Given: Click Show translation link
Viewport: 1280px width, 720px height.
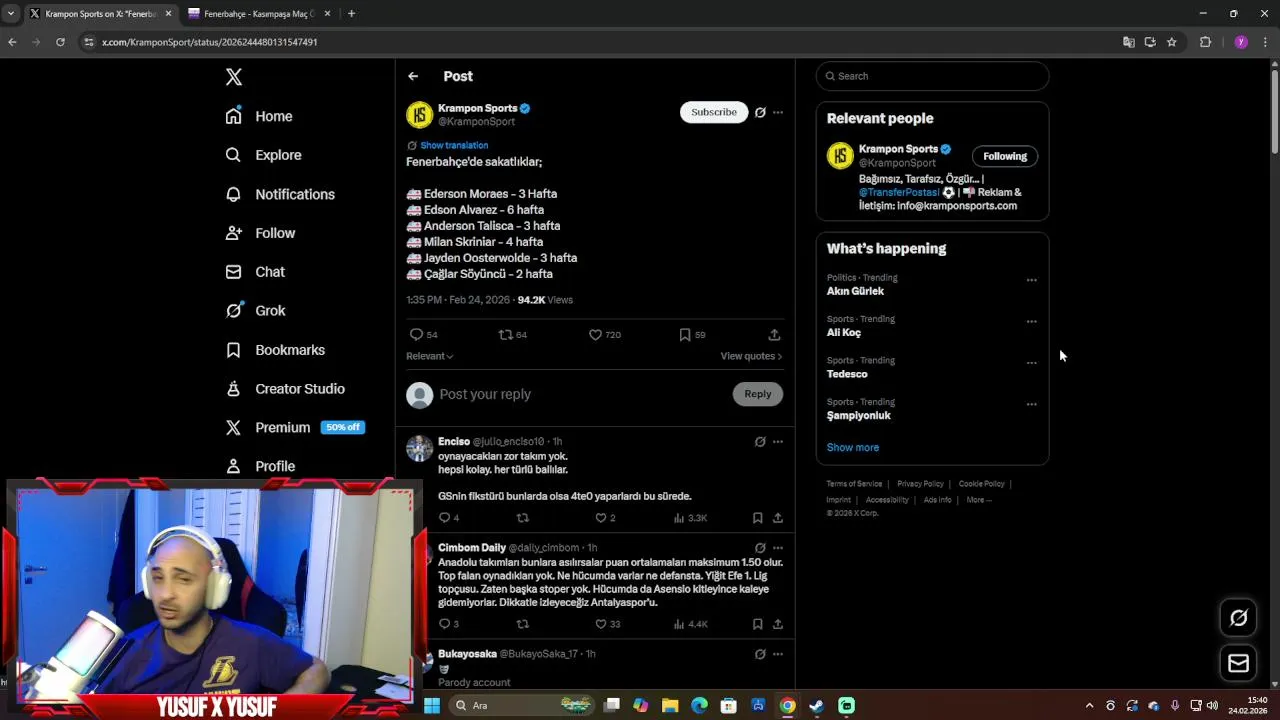Looking at the screenshot, I should (454, 145).
